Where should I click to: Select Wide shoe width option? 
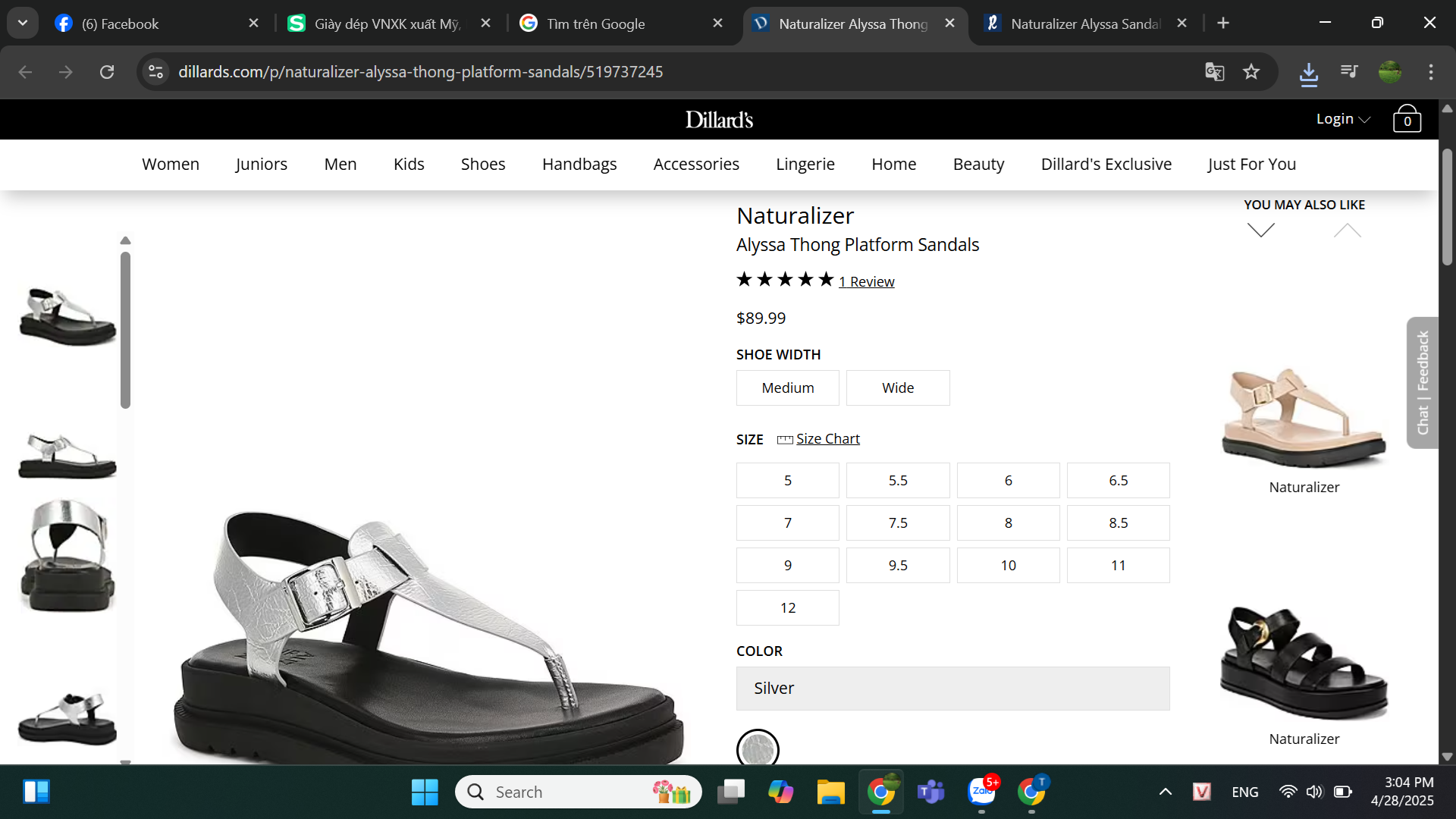click(897, 388)
